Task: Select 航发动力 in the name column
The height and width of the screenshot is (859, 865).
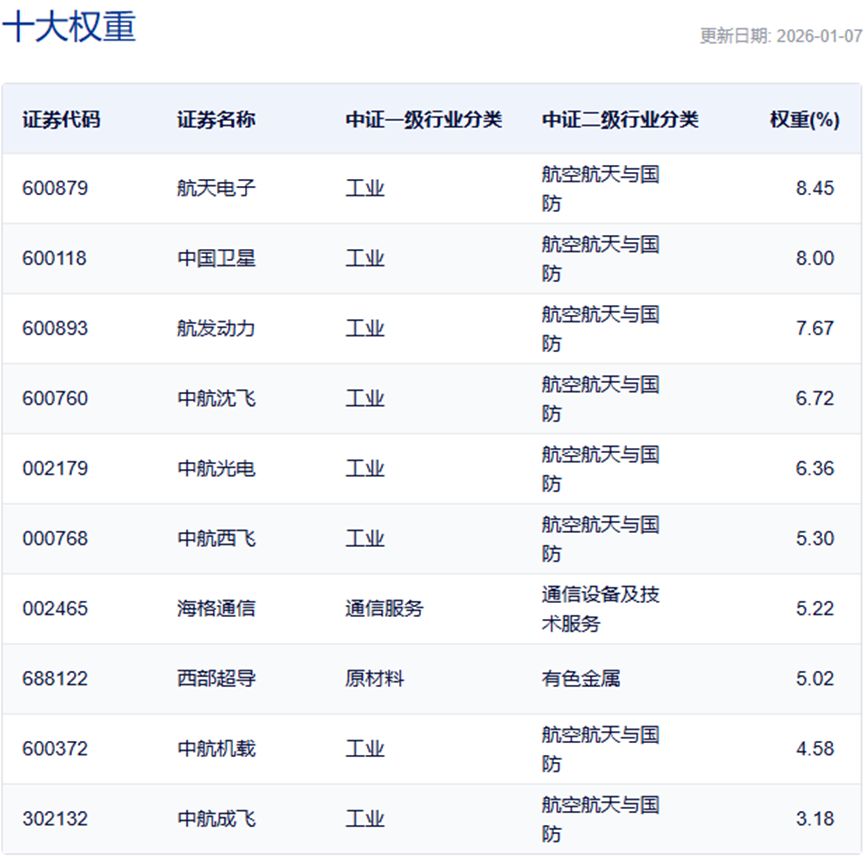Action: [x=216, y=328]
